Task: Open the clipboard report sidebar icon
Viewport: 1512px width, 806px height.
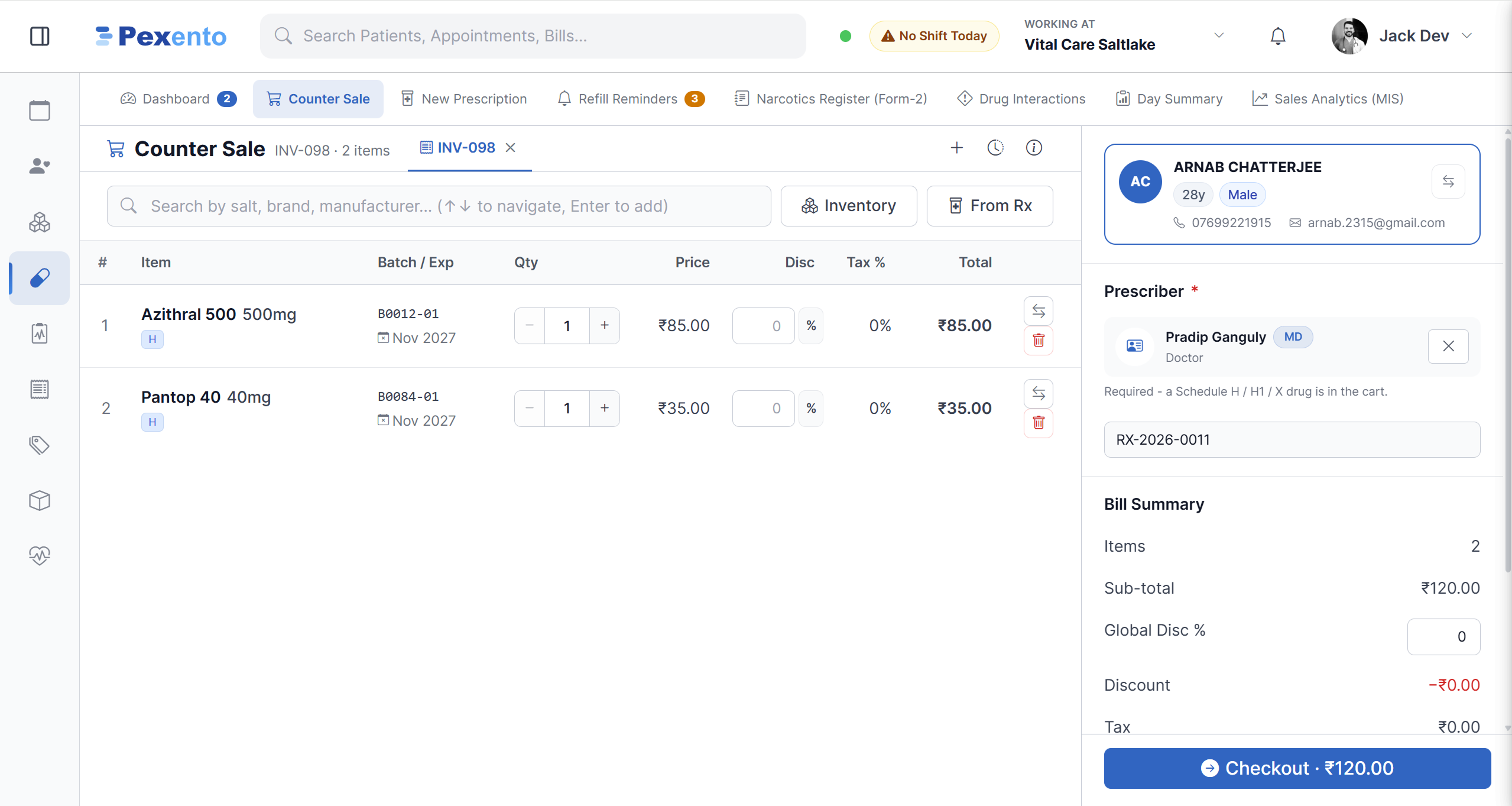Action: 40,334
